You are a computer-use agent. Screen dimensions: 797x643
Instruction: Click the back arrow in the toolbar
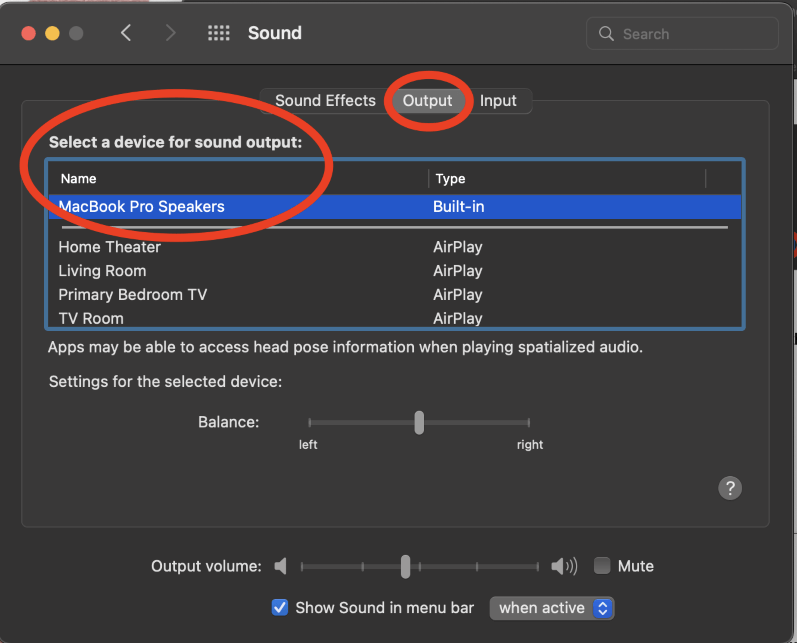[x=126, y=33]
